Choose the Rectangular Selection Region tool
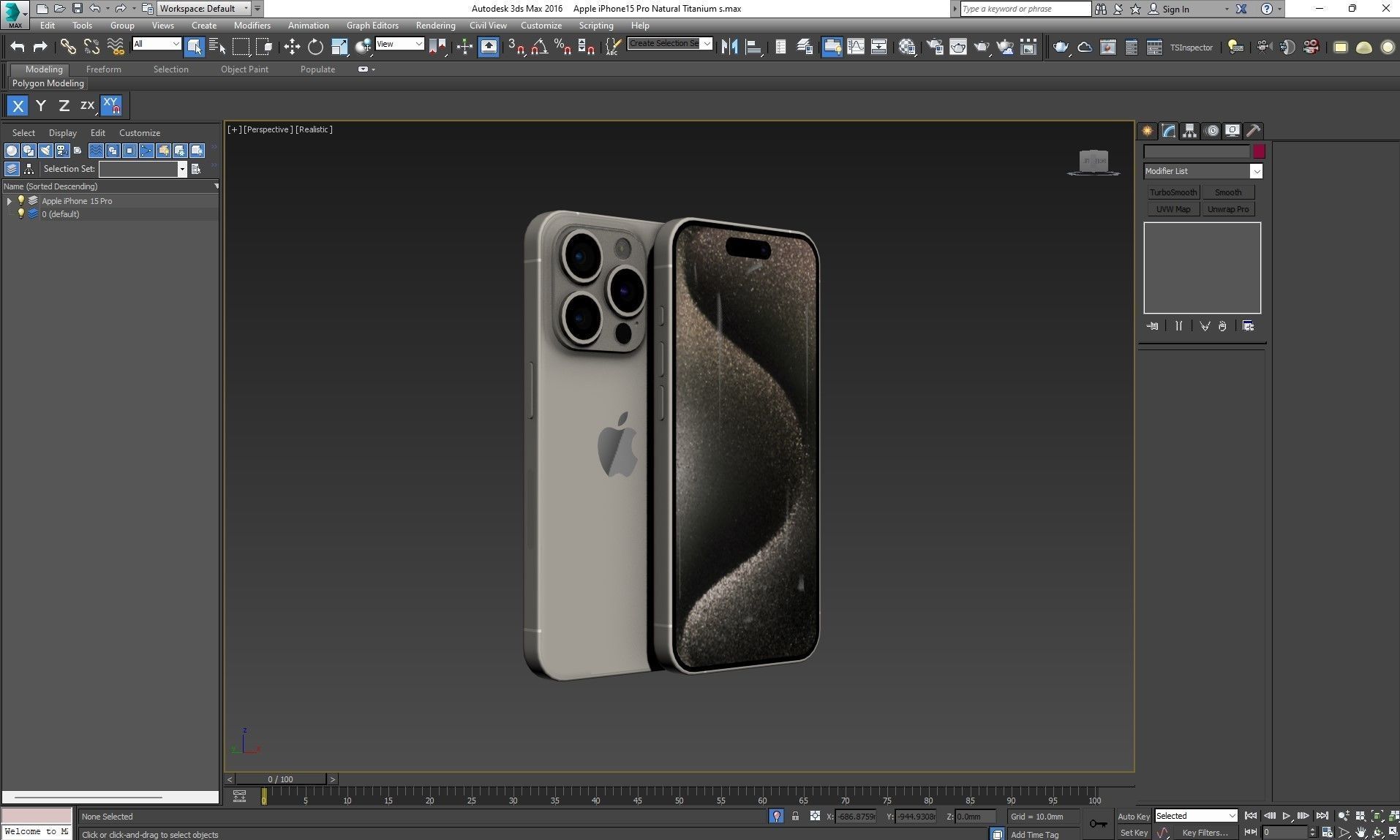The width and height of the screenshot is (1400, 840). coord(241,47)
